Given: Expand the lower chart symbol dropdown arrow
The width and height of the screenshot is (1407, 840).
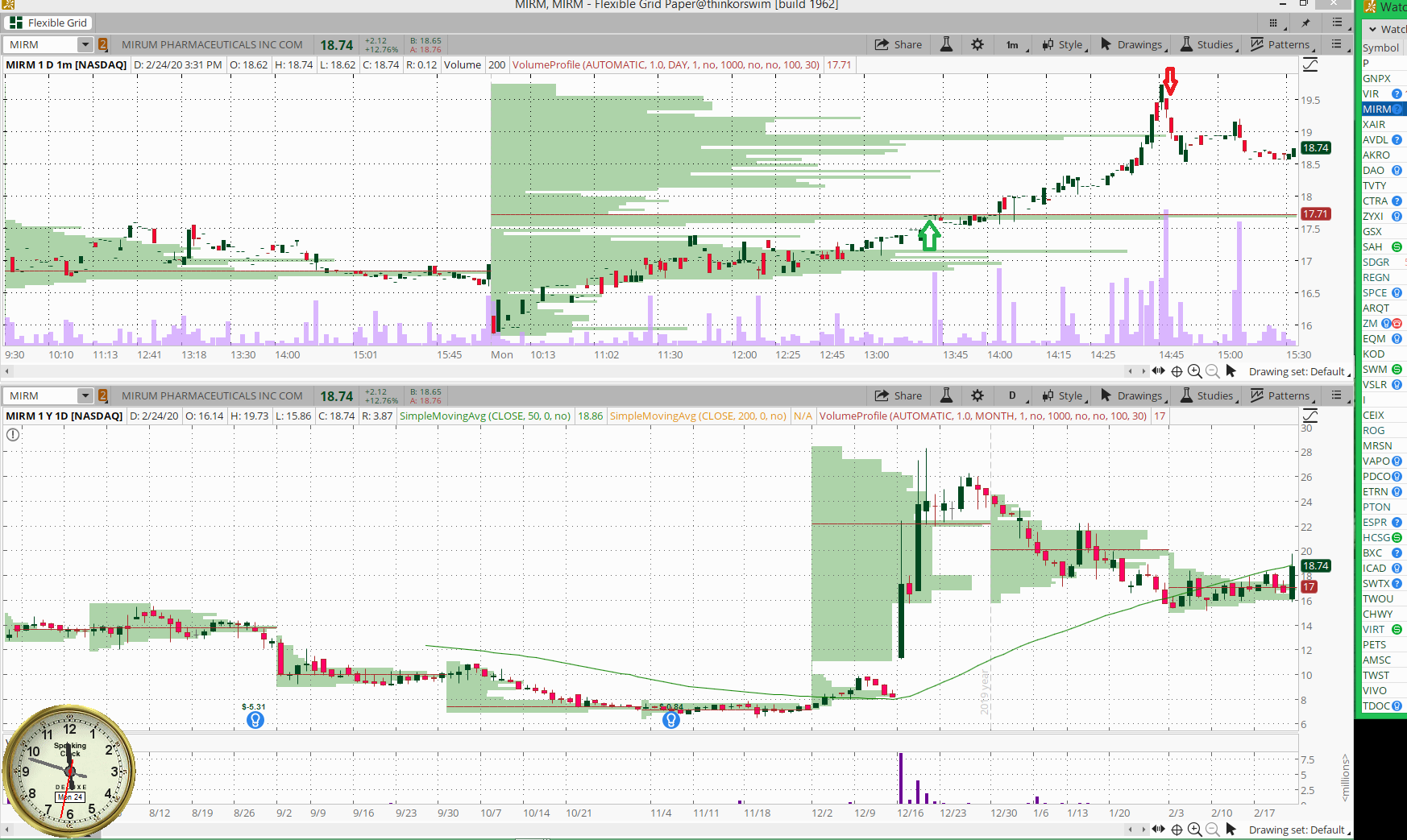Looking at the screenshot, I should (85, 396).
